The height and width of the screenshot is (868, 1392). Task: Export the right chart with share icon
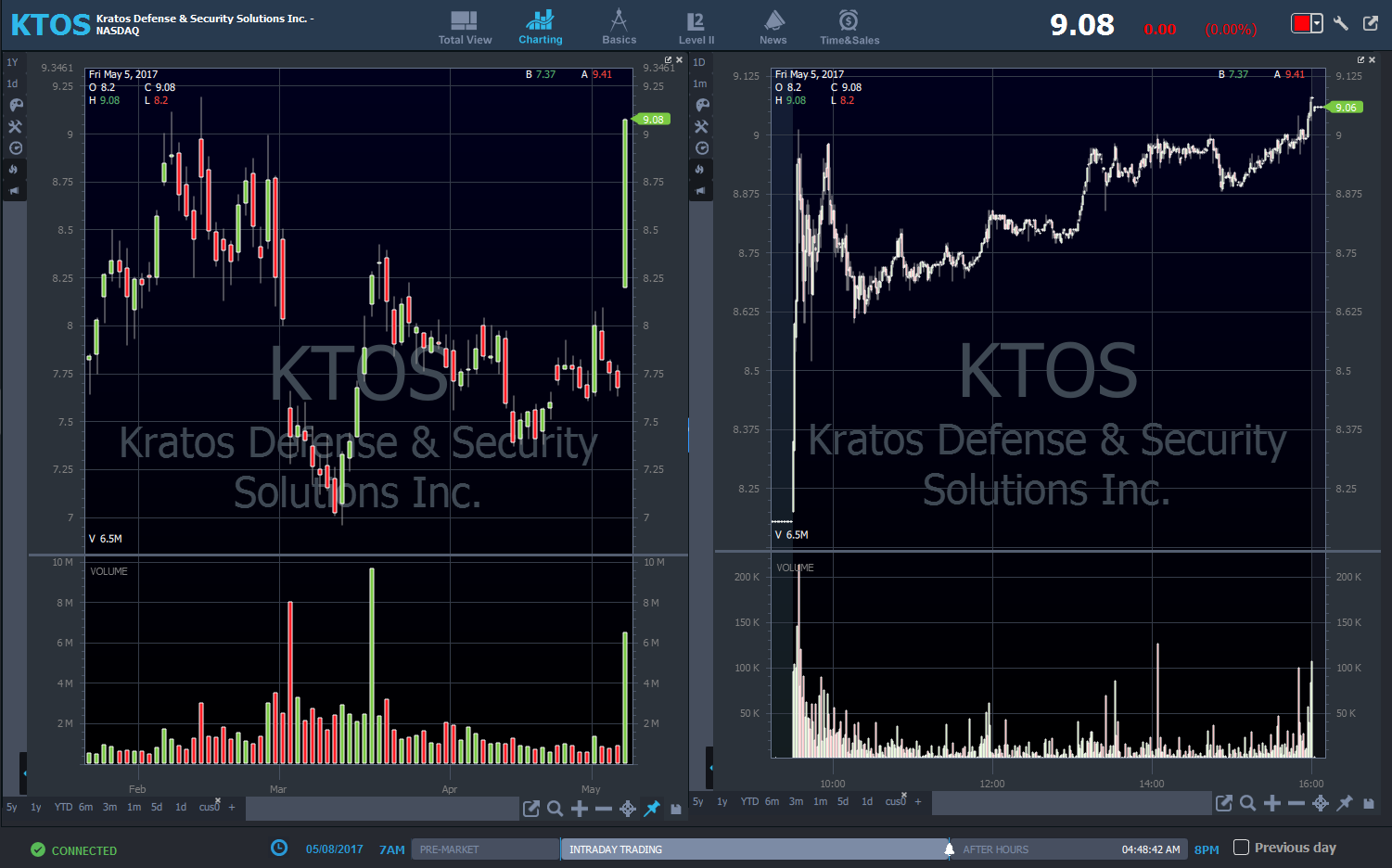(1224, 803)
